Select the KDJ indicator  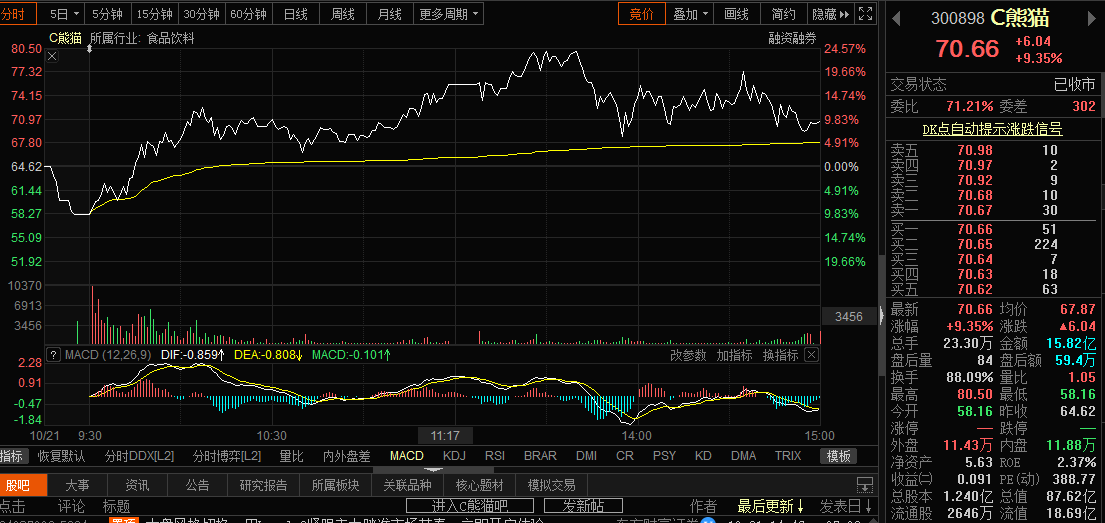pyautogui.click(x=455, y=456)
